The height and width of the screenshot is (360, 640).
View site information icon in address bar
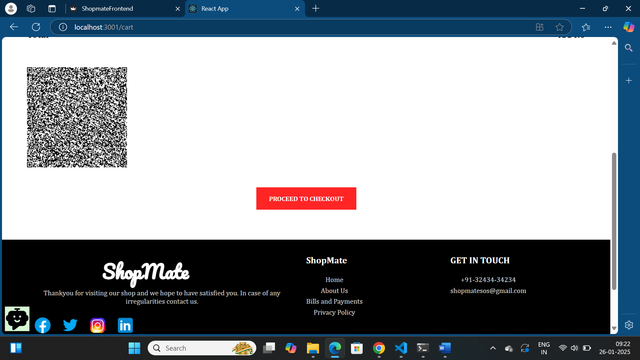point(63,27)
